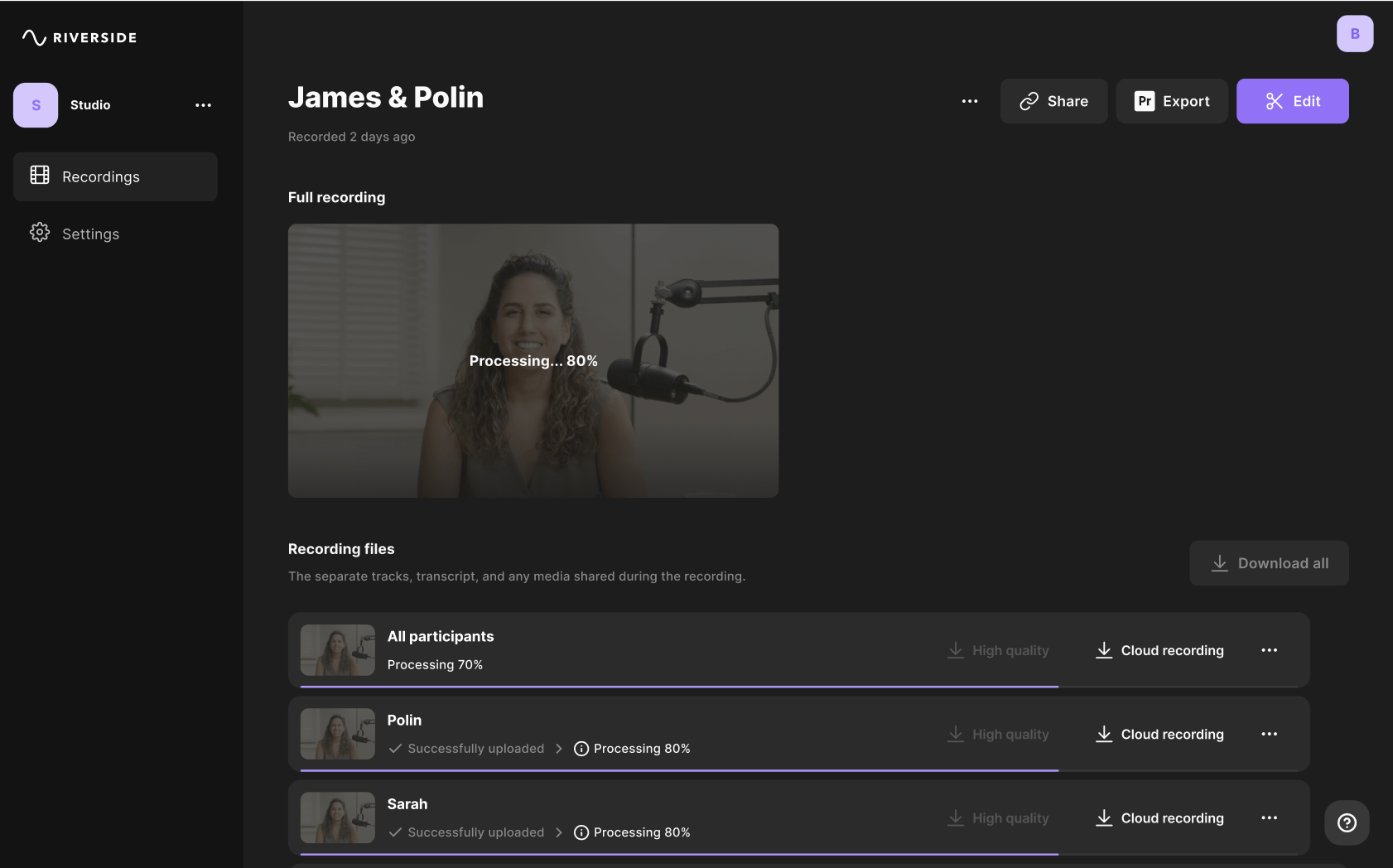Open recording title three-dot menu
Viewport: 1393px width, 868px height.
click(x=970, y=101)
